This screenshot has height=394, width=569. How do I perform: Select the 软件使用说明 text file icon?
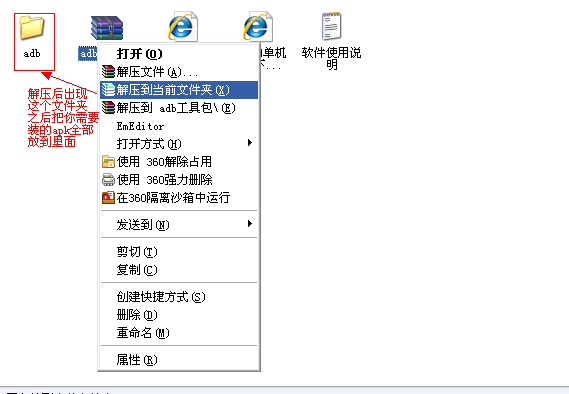pos(331,26)
